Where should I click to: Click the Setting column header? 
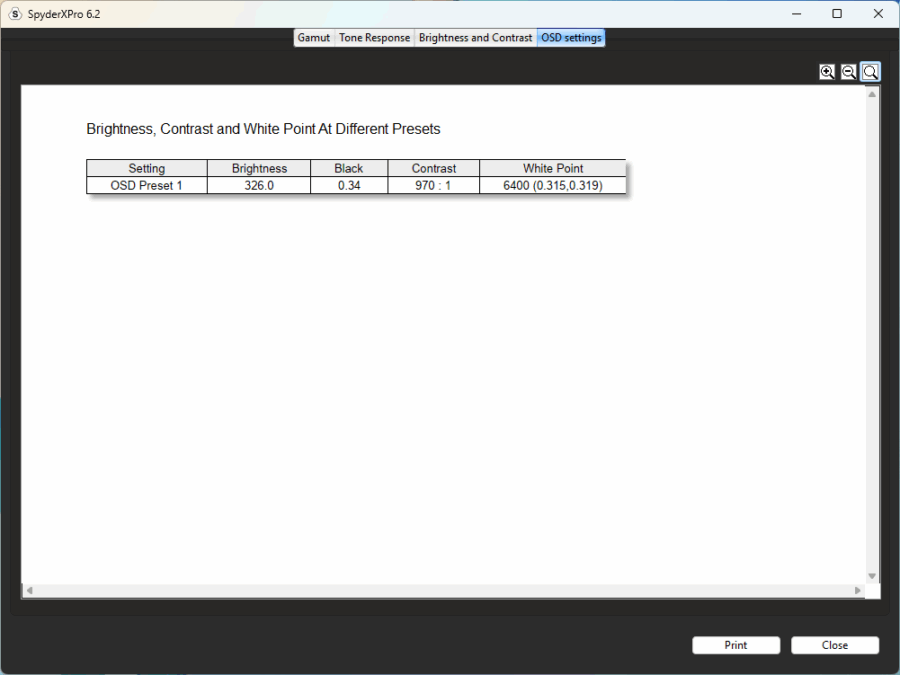pyautogui.click(x=147, y=168)
